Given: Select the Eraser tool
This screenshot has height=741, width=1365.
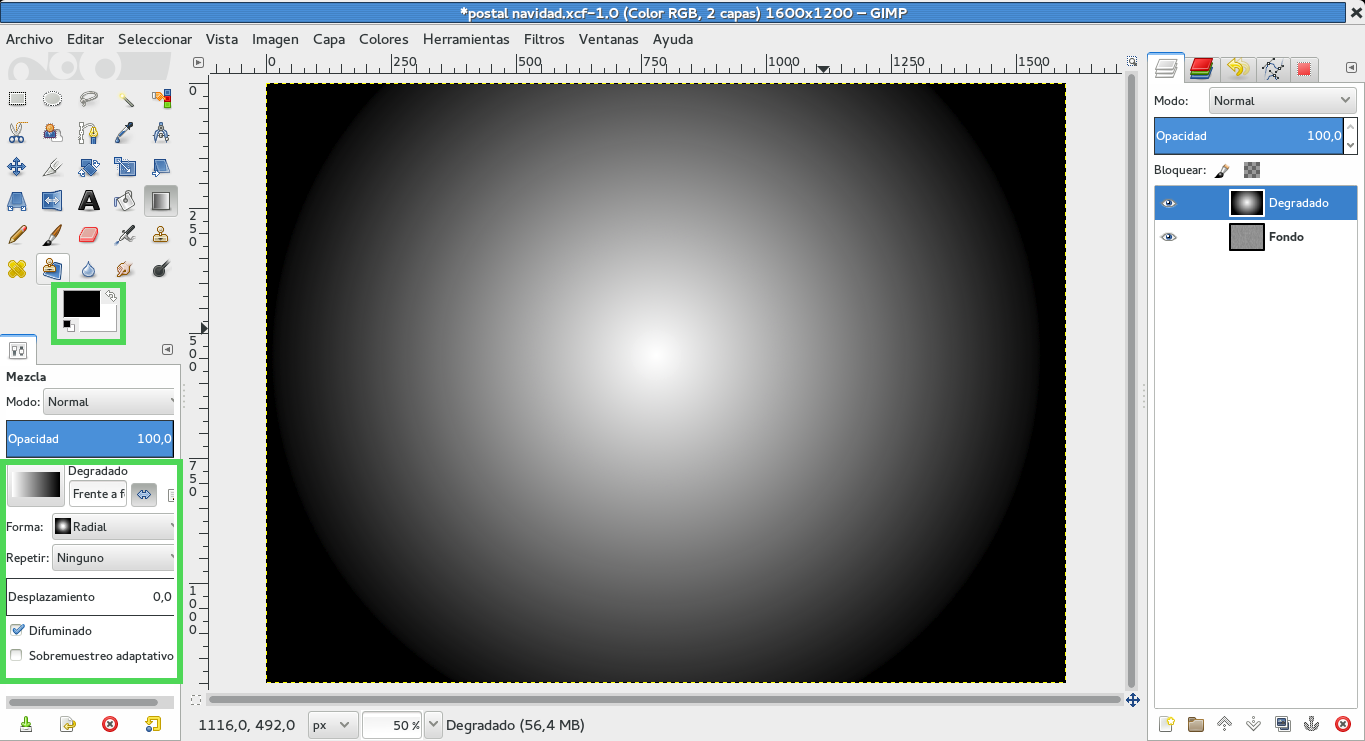Looking at the screenshot, I should (88, 235).
